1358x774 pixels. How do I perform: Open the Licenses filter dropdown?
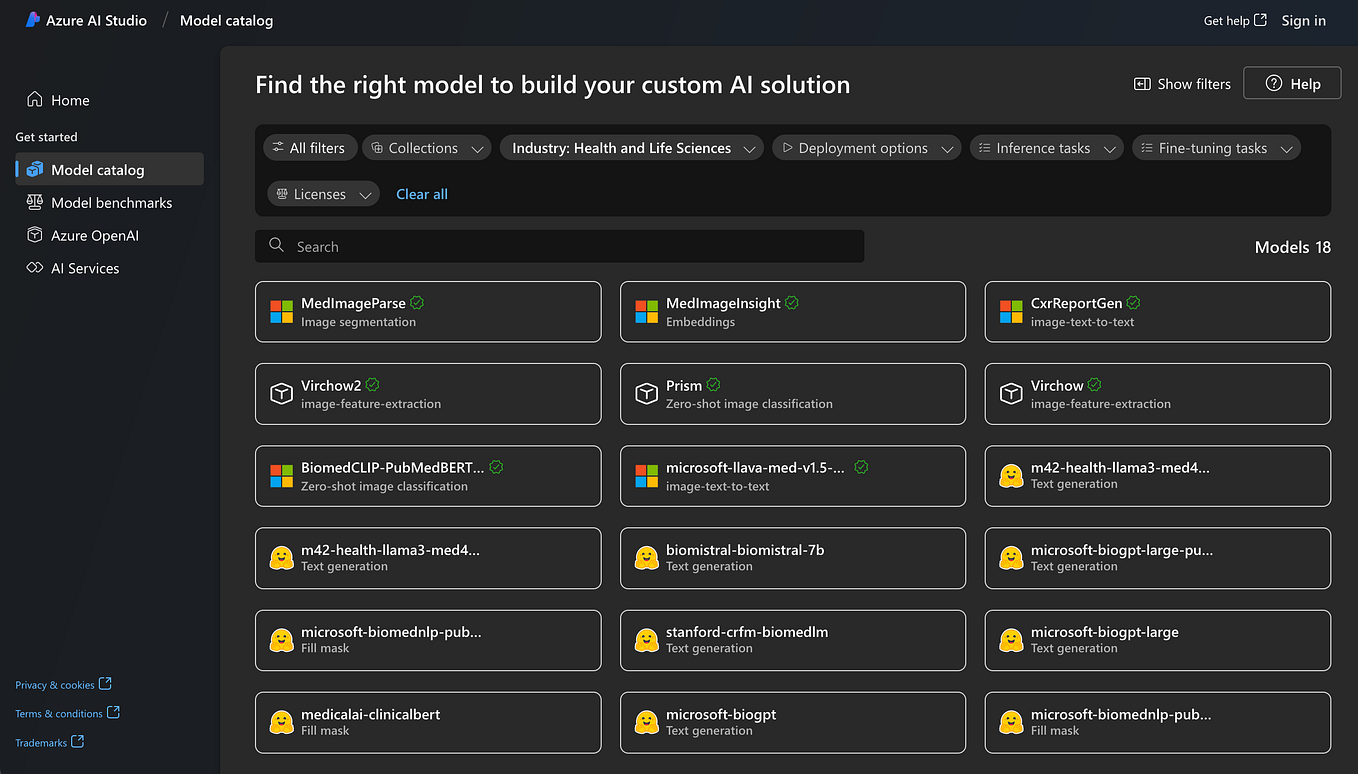[x=323, y=194]
